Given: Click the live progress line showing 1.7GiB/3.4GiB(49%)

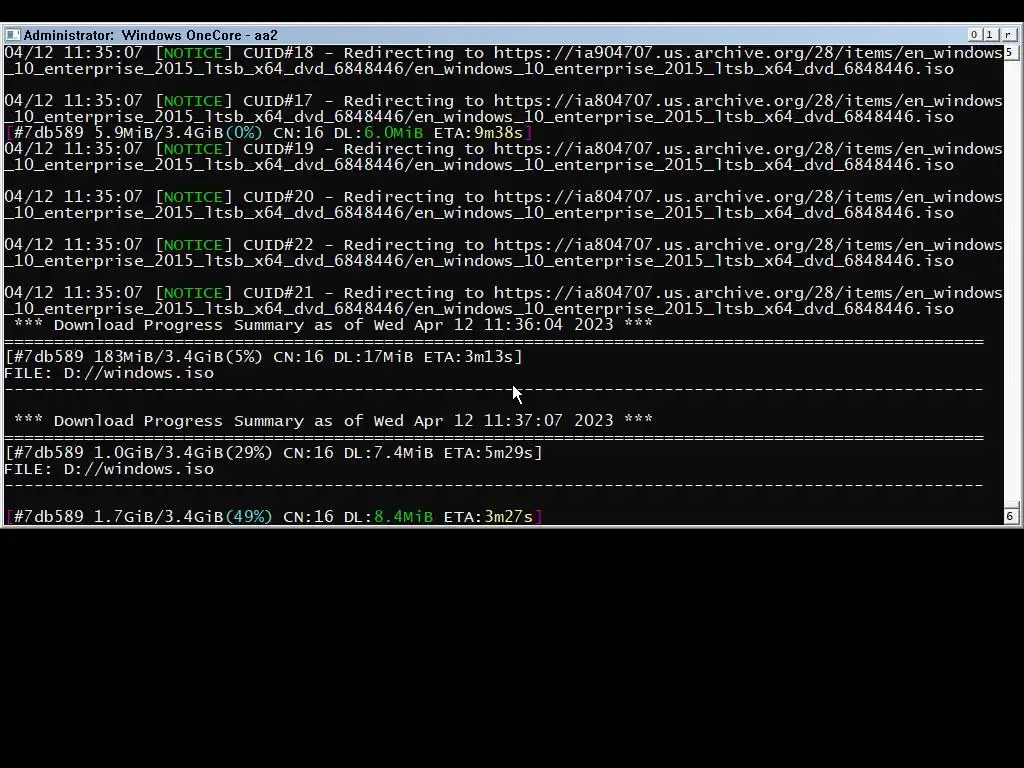Looking at the screenshot, I should (x=274, y=517).
